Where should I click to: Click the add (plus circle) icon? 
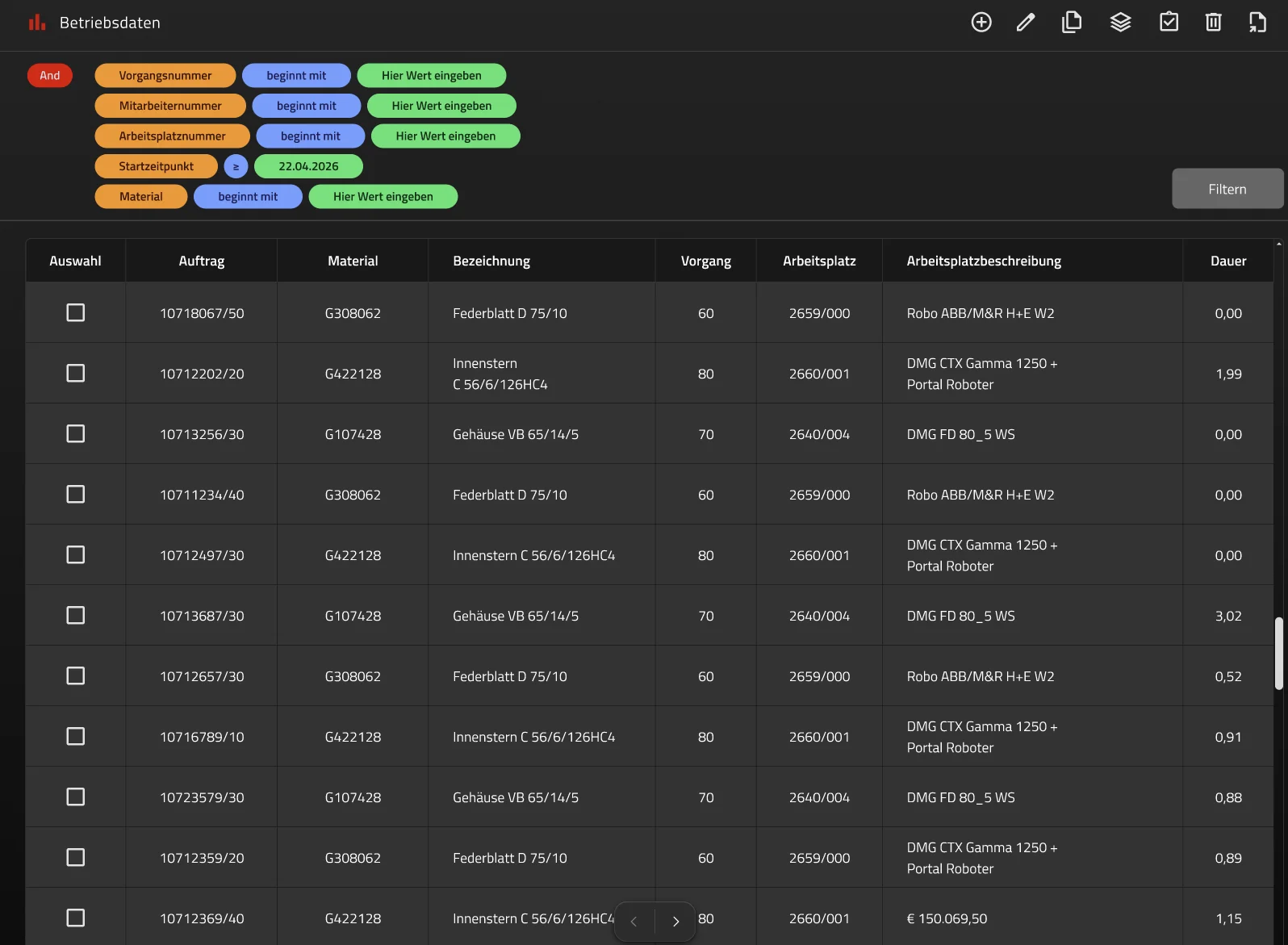pyautogui.click(x=981, y=23)
